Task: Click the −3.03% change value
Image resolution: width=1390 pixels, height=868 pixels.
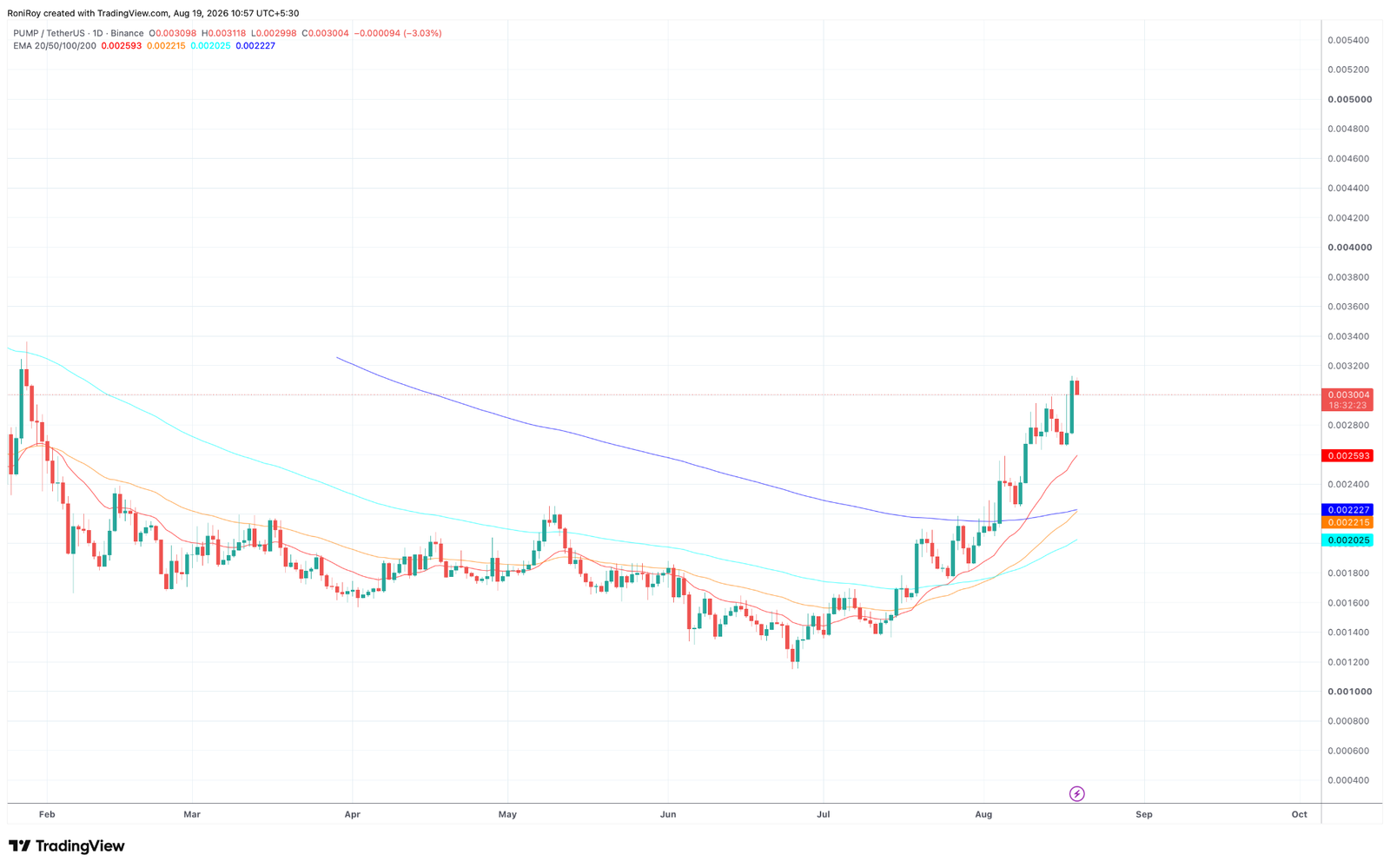Action: click(422, 33)
